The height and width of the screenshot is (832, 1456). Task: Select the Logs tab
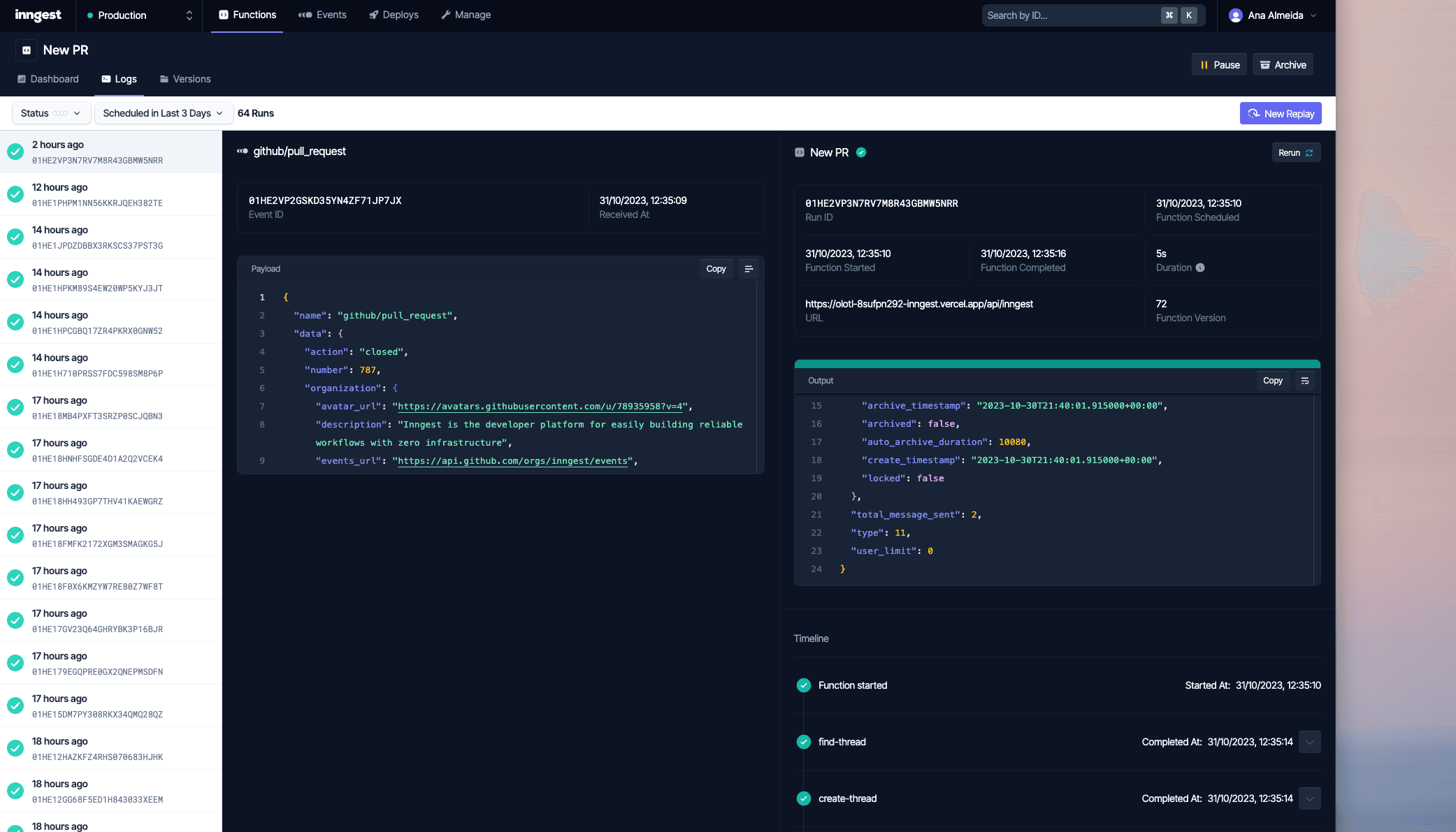(119, 79)
